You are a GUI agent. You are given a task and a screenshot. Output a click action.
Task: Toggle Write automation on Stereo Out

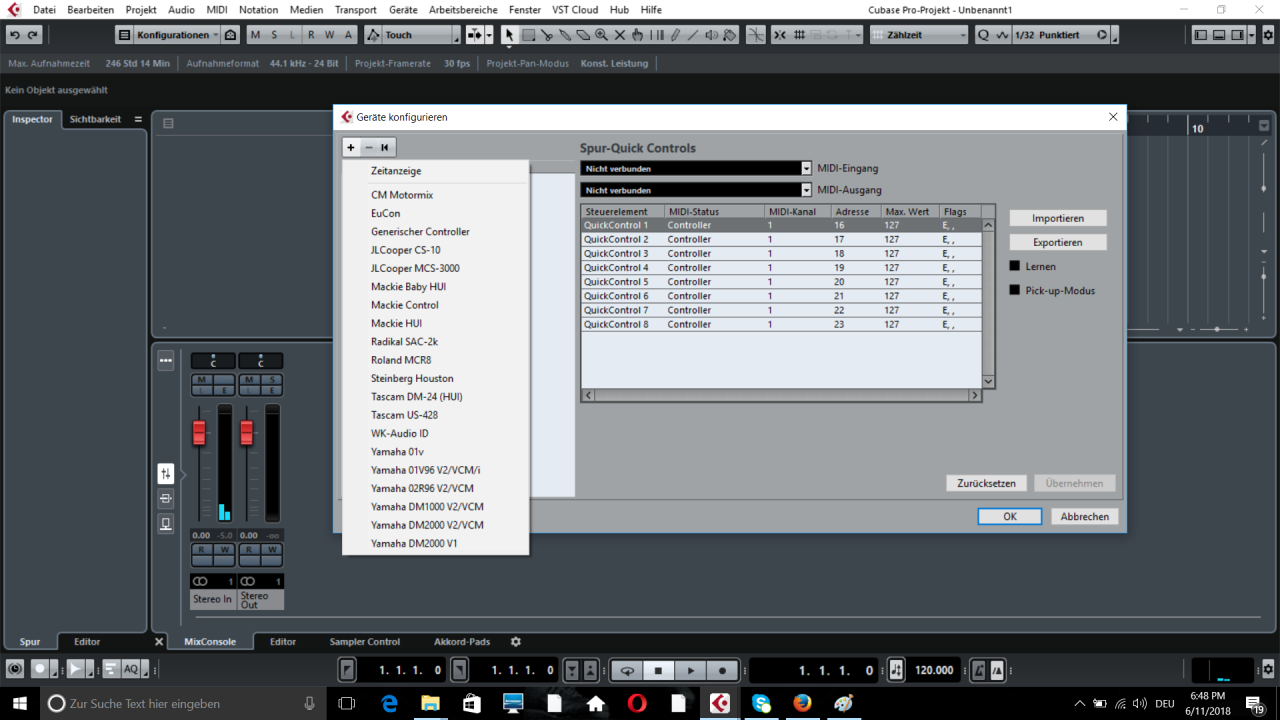(x=271, y=550)
